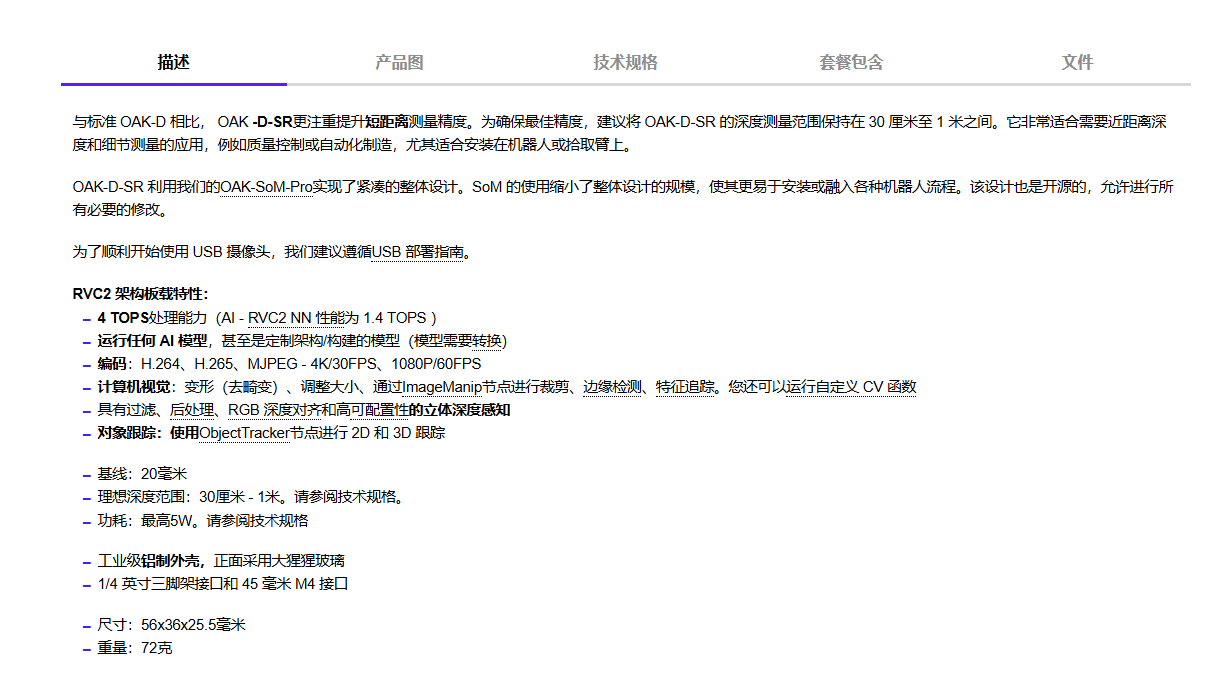The height and width of the screenshot is (677, 1229).
Task: Follow the OAK-SoM-Pro link
Action: click(x=267, y=187)
